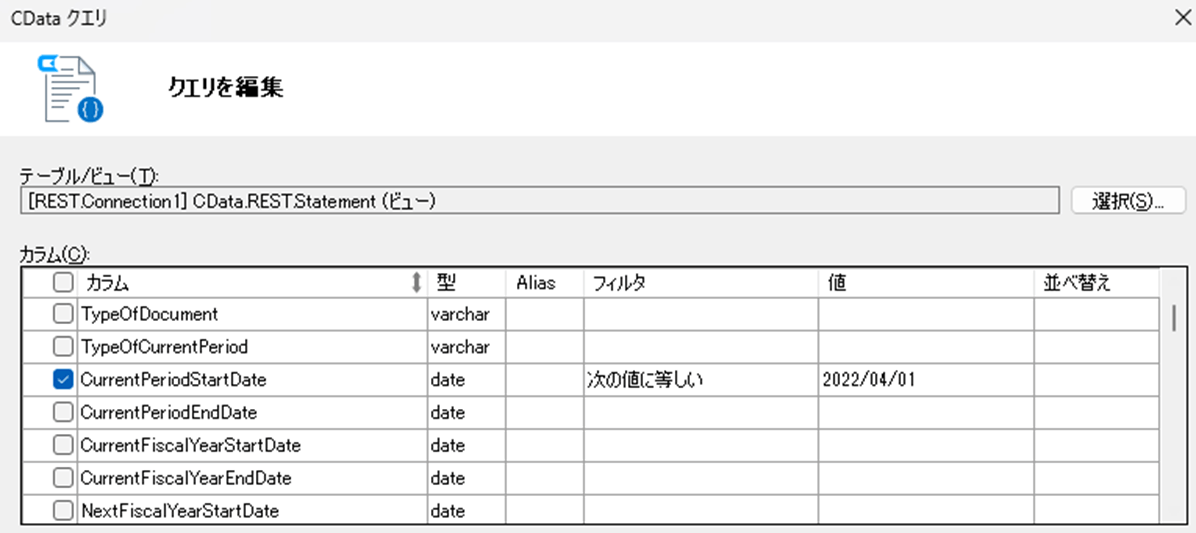Check the CurrentPeriodEndDate checkbox
The width and height of the screenshot is (1196, 533).
click(x=63, y=413)
